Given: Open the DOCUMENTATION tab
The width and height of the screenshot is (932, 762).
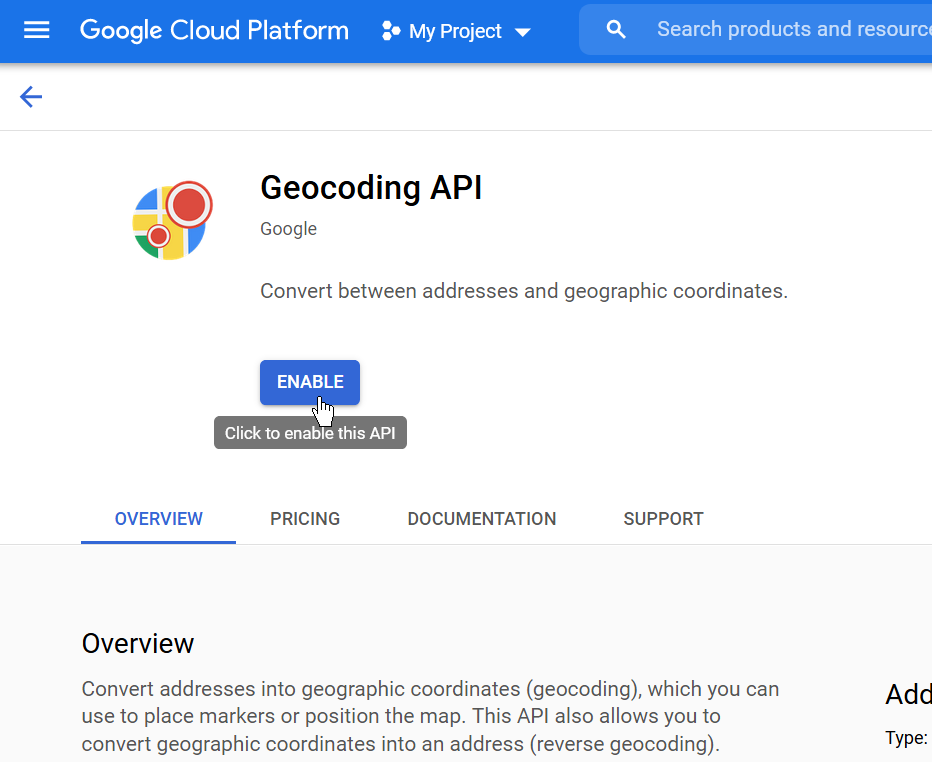Looking at the screenshot, I should tap(481, 519).
